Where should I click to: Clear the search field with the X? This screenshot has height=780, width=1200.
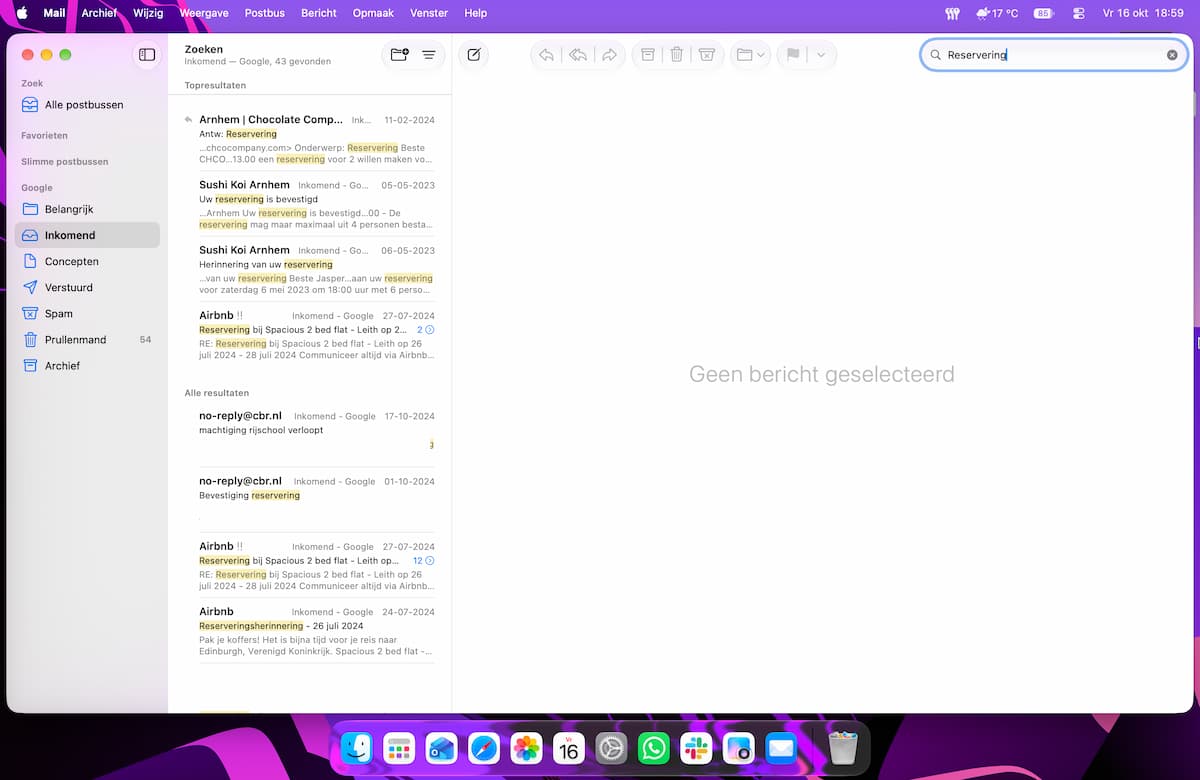[x=1172, y=55]
